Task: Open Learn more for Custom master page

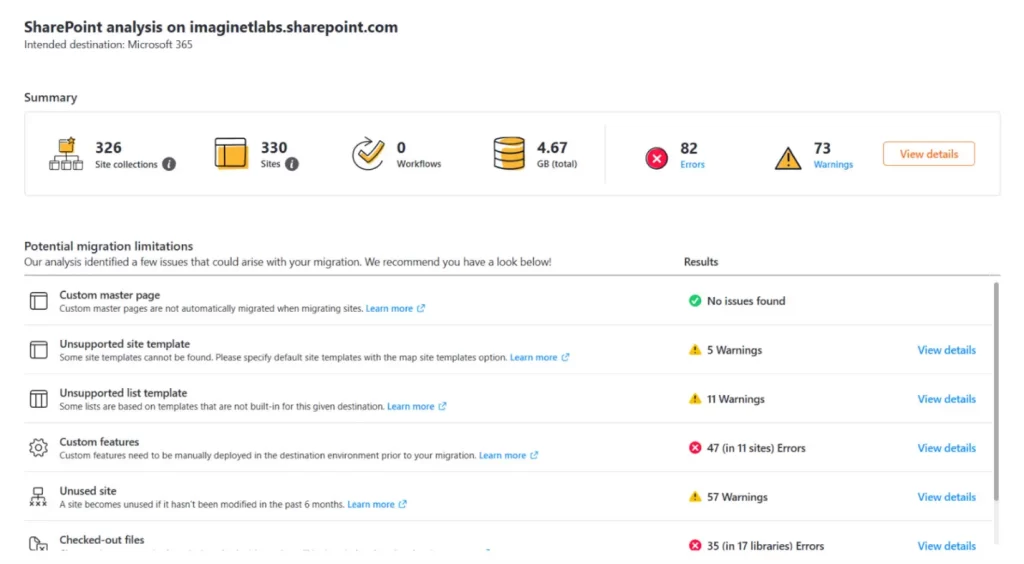Action: click(389, 308)
